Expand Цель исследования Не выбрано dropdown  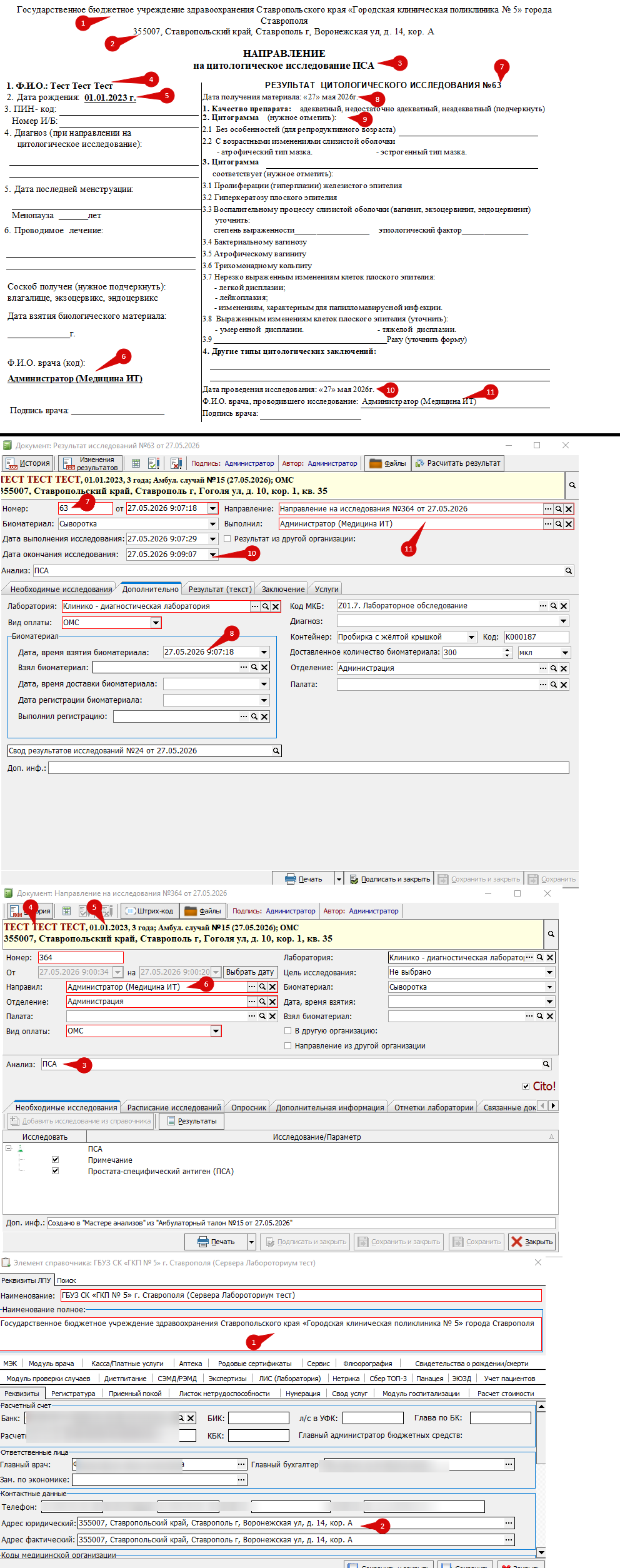click(x=550, y=972)
